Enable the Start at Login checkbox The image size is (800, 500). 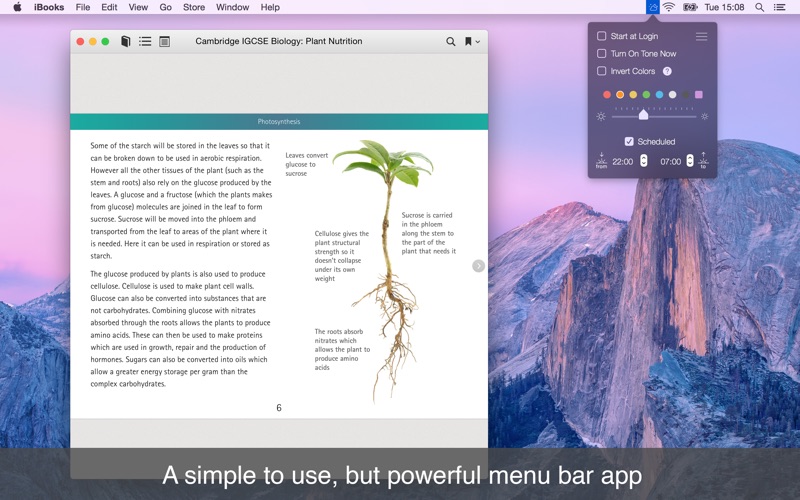(x=601, y=36)
